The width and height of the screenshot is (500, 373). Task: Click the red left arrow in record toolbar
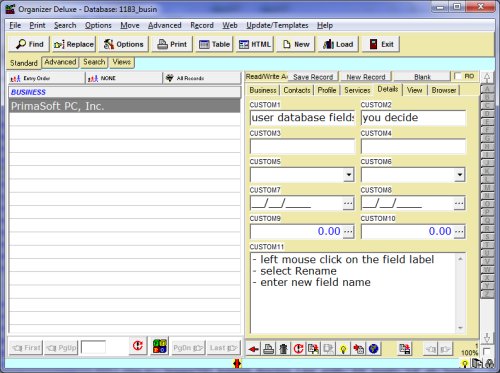tap(254, 349)
